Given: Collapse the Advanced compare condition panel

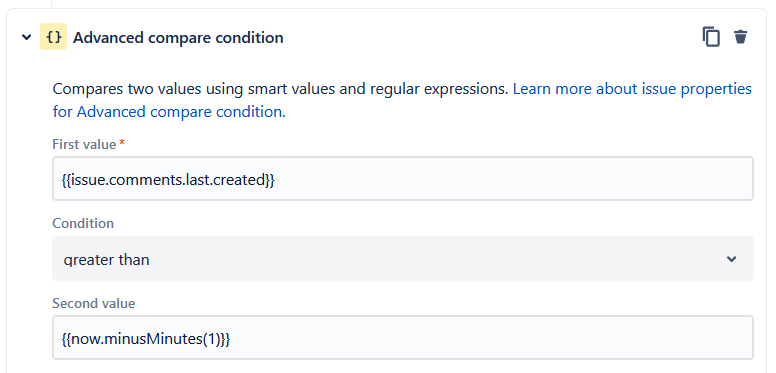Looking at the screenshot, I should coord(27,37).
